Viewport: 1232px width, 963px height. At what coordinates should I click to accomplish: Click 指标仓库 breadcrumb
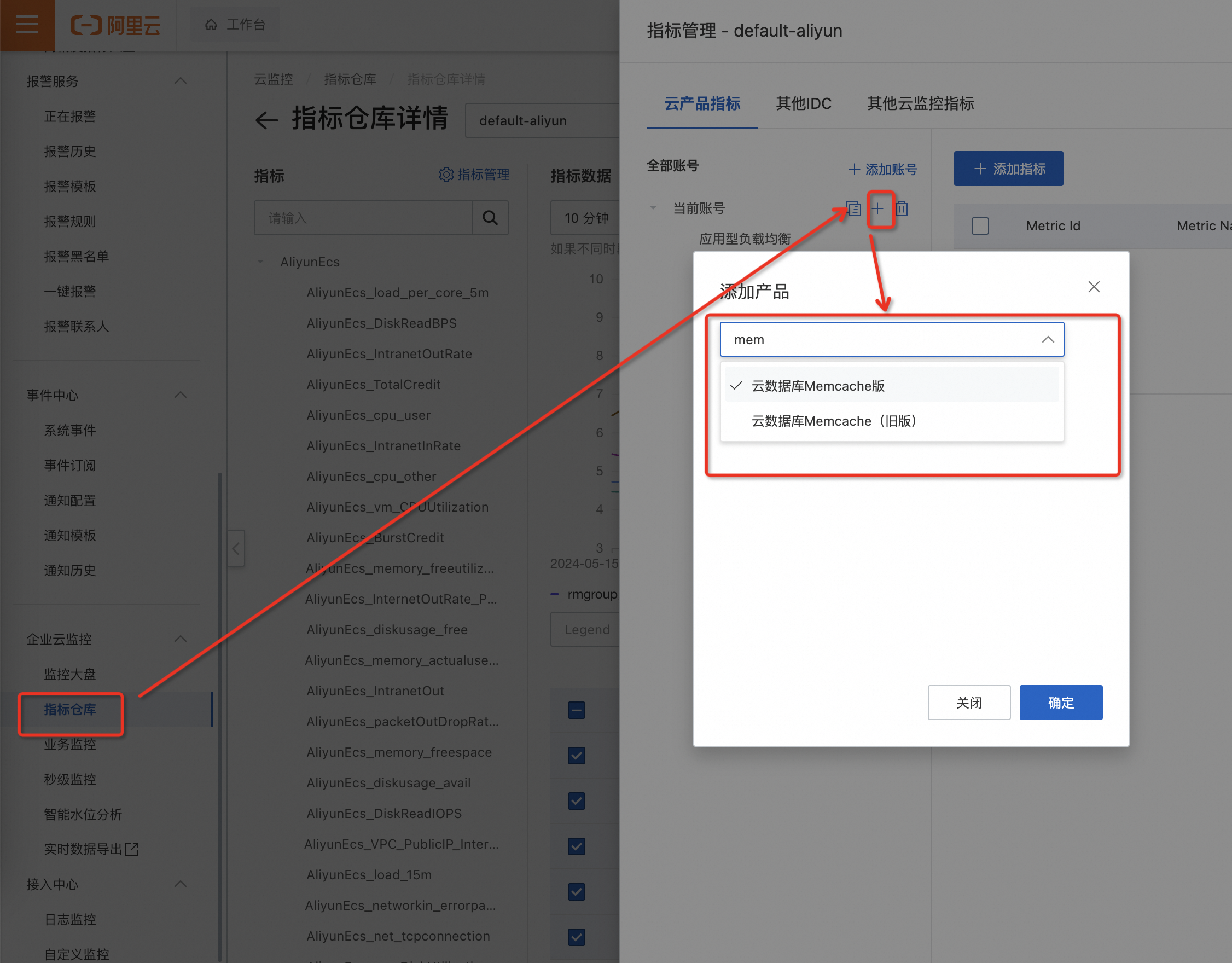(350, 79)
